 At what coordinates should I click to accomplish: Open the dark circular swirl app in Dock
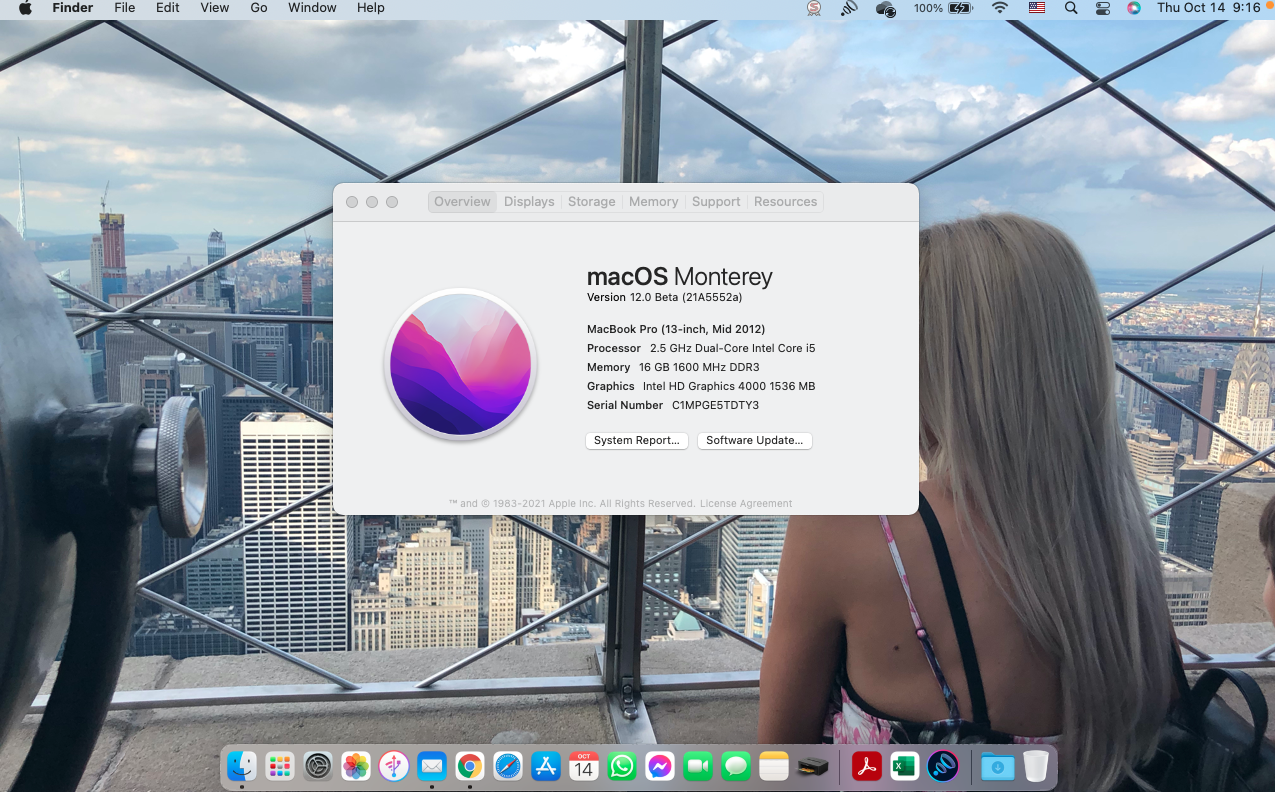943,767
